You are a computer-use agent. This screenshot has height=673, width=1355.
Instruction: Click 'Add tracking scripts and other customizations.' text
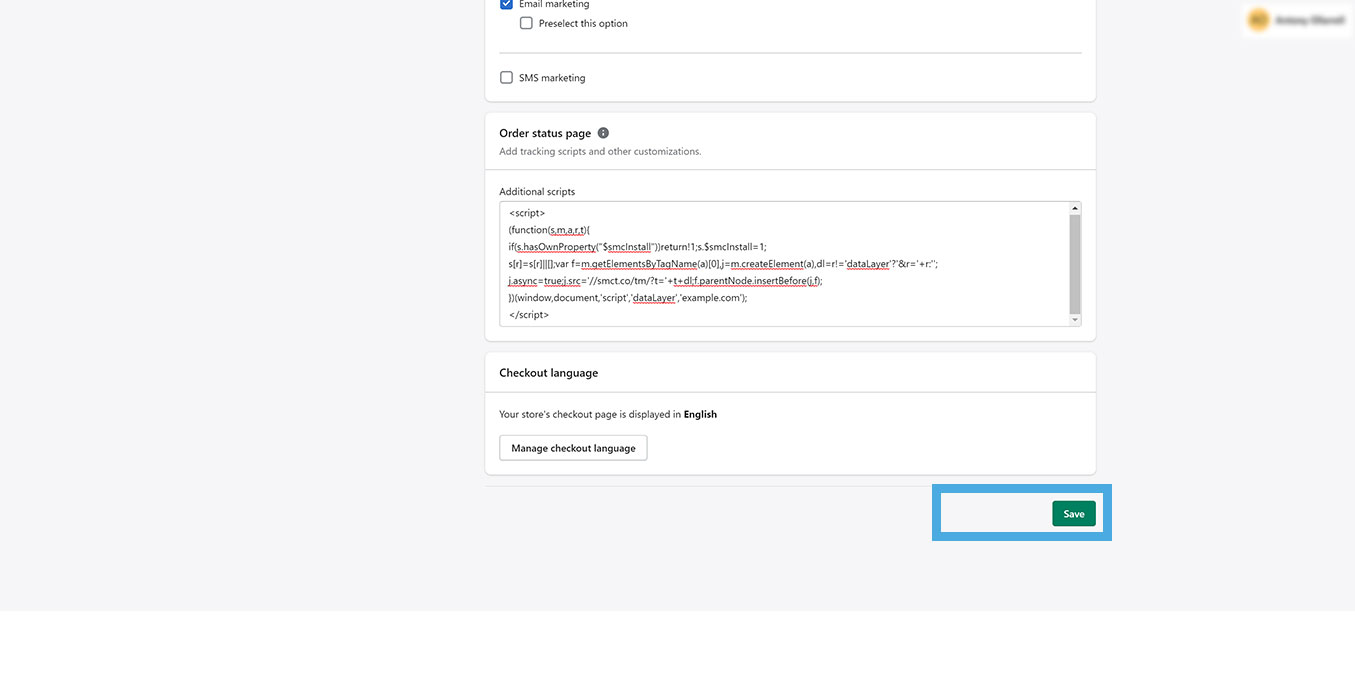coord(600,152)
